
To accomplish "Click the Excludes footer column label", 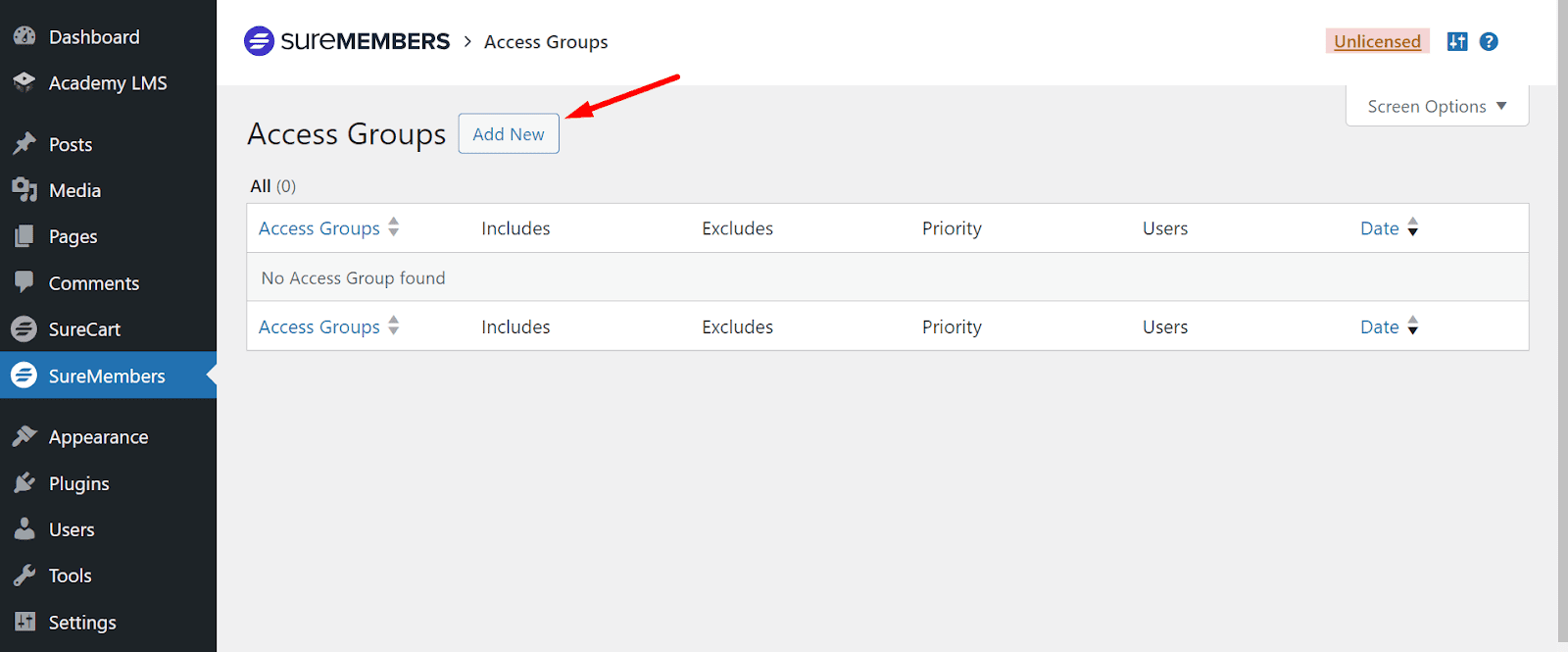I will coord(737,326).
